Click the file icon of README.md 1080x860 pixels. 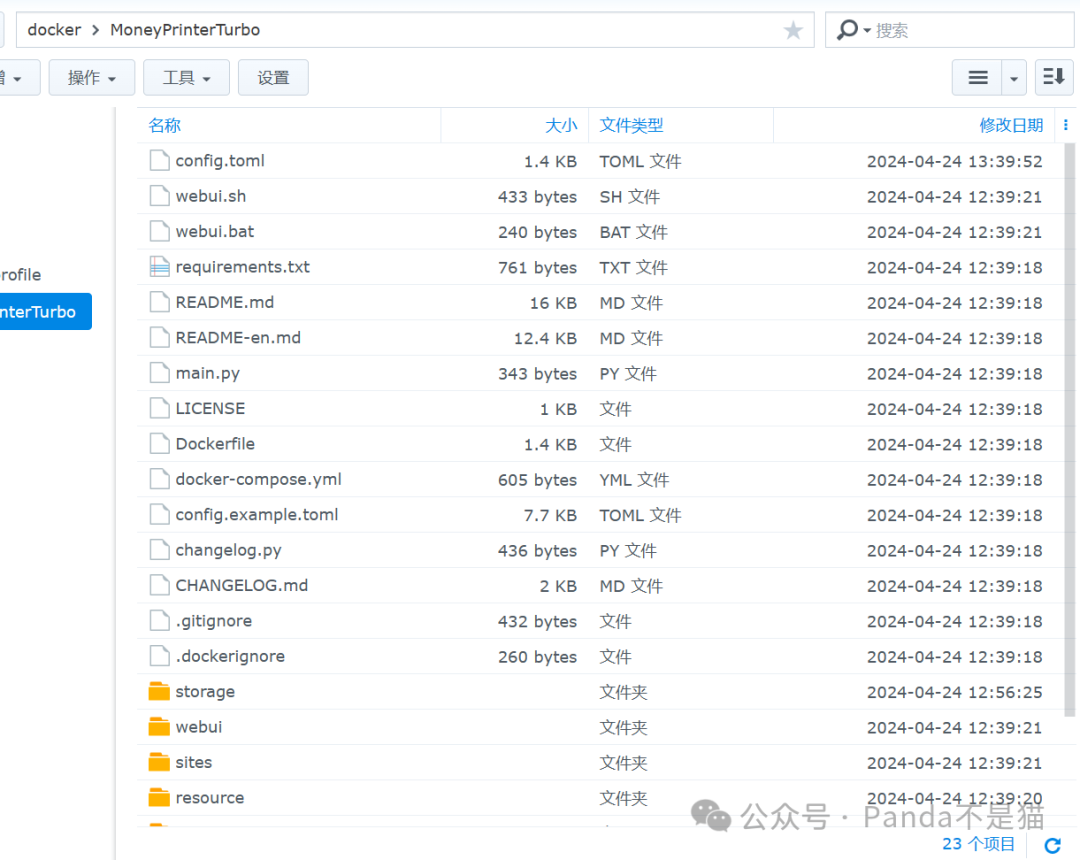[x=159, y=302]
